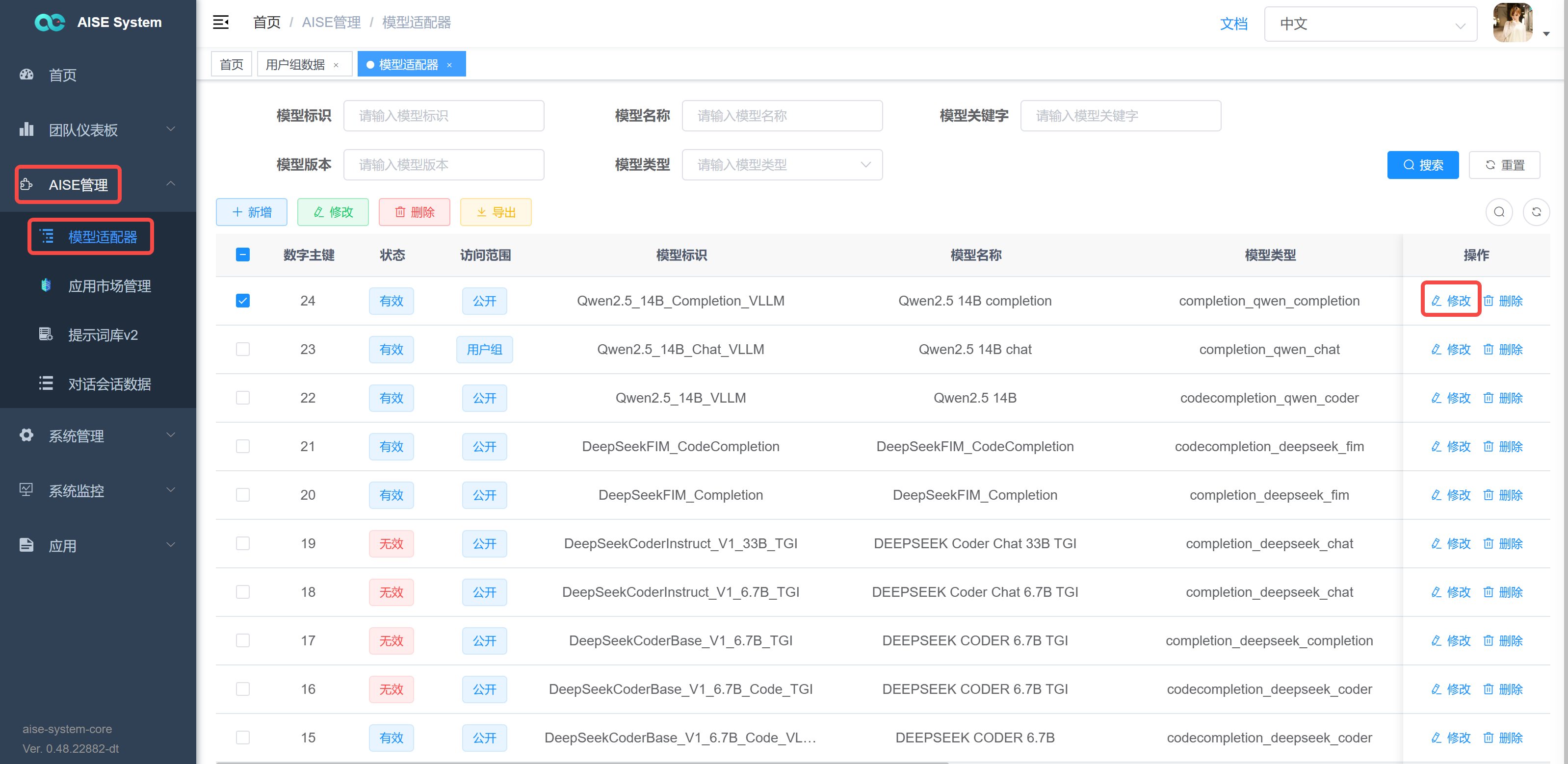Image resolution: width=1568 pixels, height=764 pixels.
Task: Click the 新增 button
Action: point(251,212)
